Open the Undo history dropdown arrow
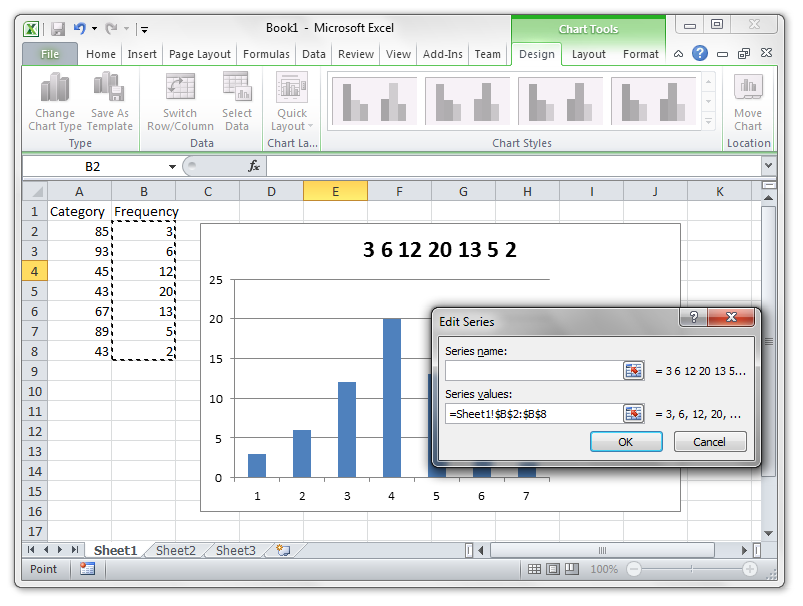Screen dimensions: 803x606 coord(94,29)
